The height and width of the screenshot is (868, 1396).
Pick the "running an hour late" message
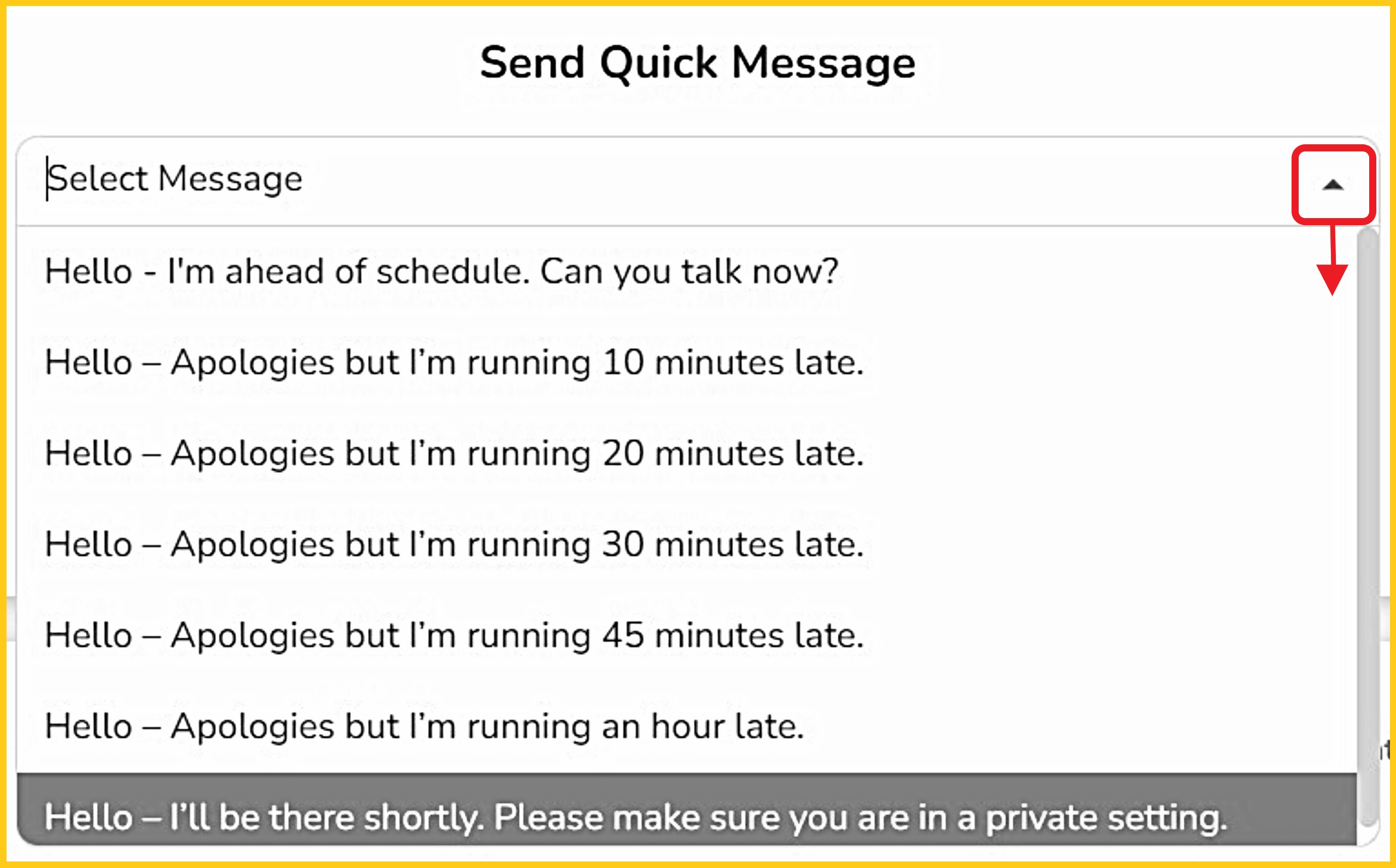tap(424, 726)
